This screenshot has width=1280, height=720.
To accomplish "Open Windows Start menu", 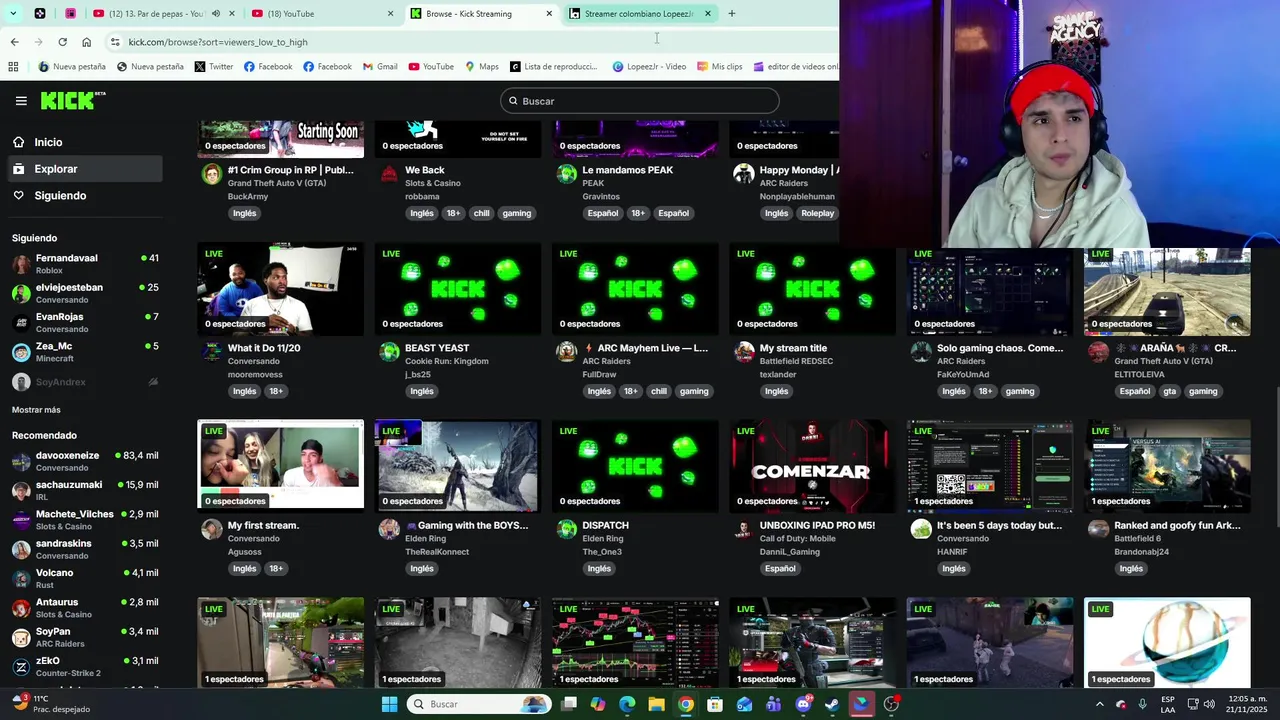I will click(389, 704).
